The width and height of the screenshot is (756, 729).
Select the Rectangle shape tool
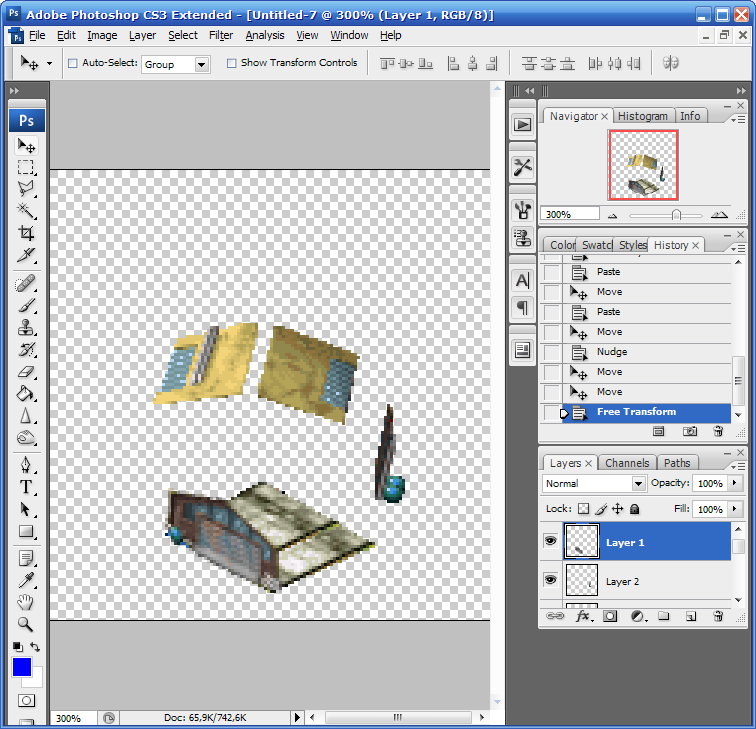point(26,531)
